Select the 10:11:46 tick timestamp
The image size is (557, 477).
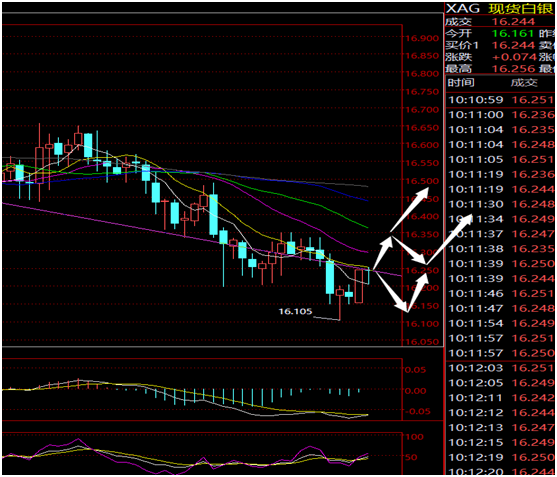[476, 294]
